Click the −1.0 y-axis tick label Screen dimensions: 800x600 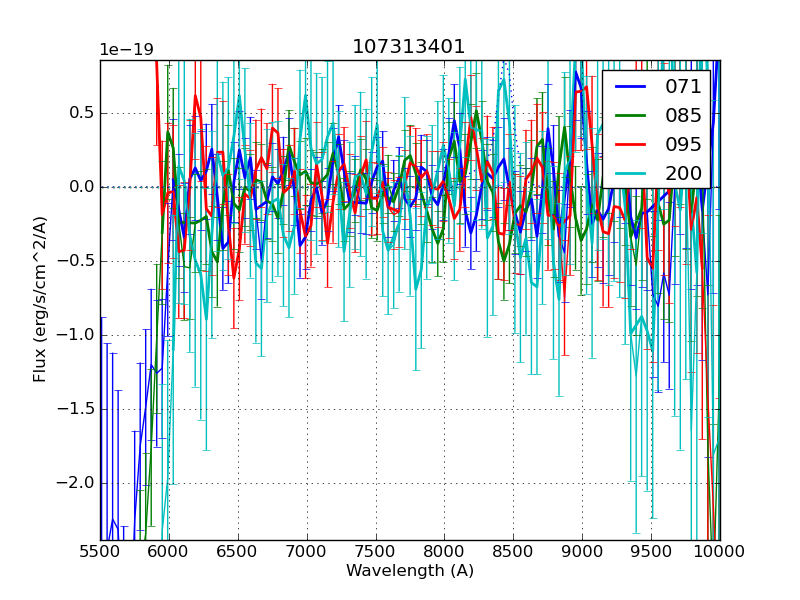pyautogui.click(x=76, y=335)
